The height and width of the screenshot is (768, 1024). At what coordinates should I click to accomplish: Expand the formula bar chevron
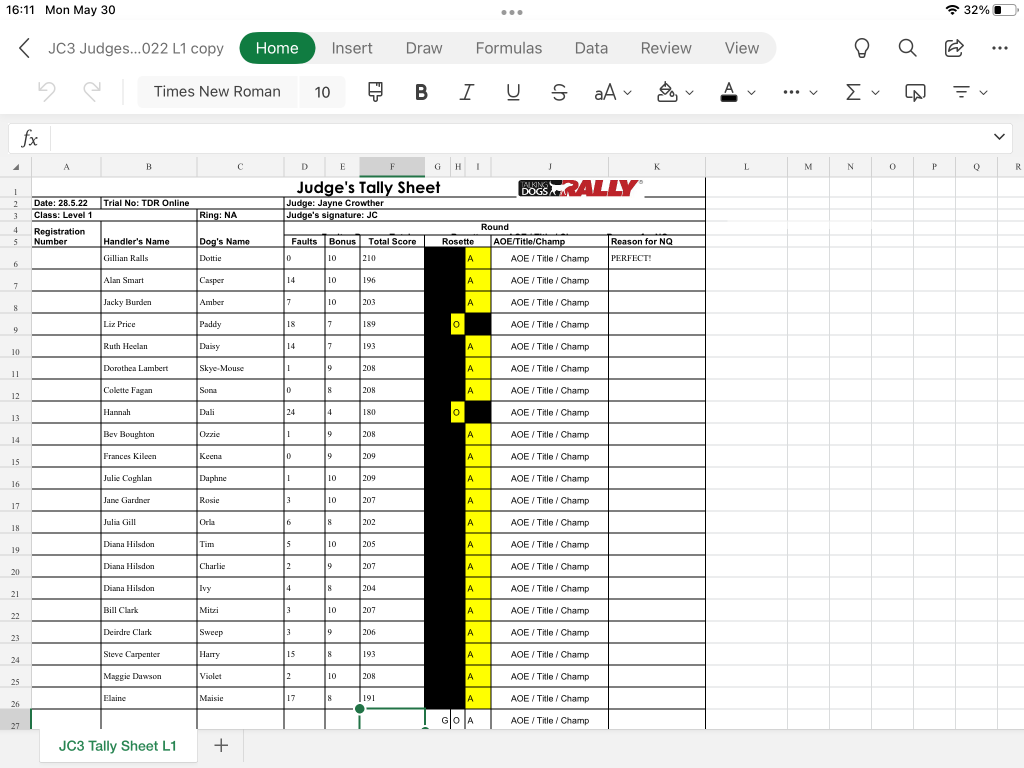click(x=999, y=136)
